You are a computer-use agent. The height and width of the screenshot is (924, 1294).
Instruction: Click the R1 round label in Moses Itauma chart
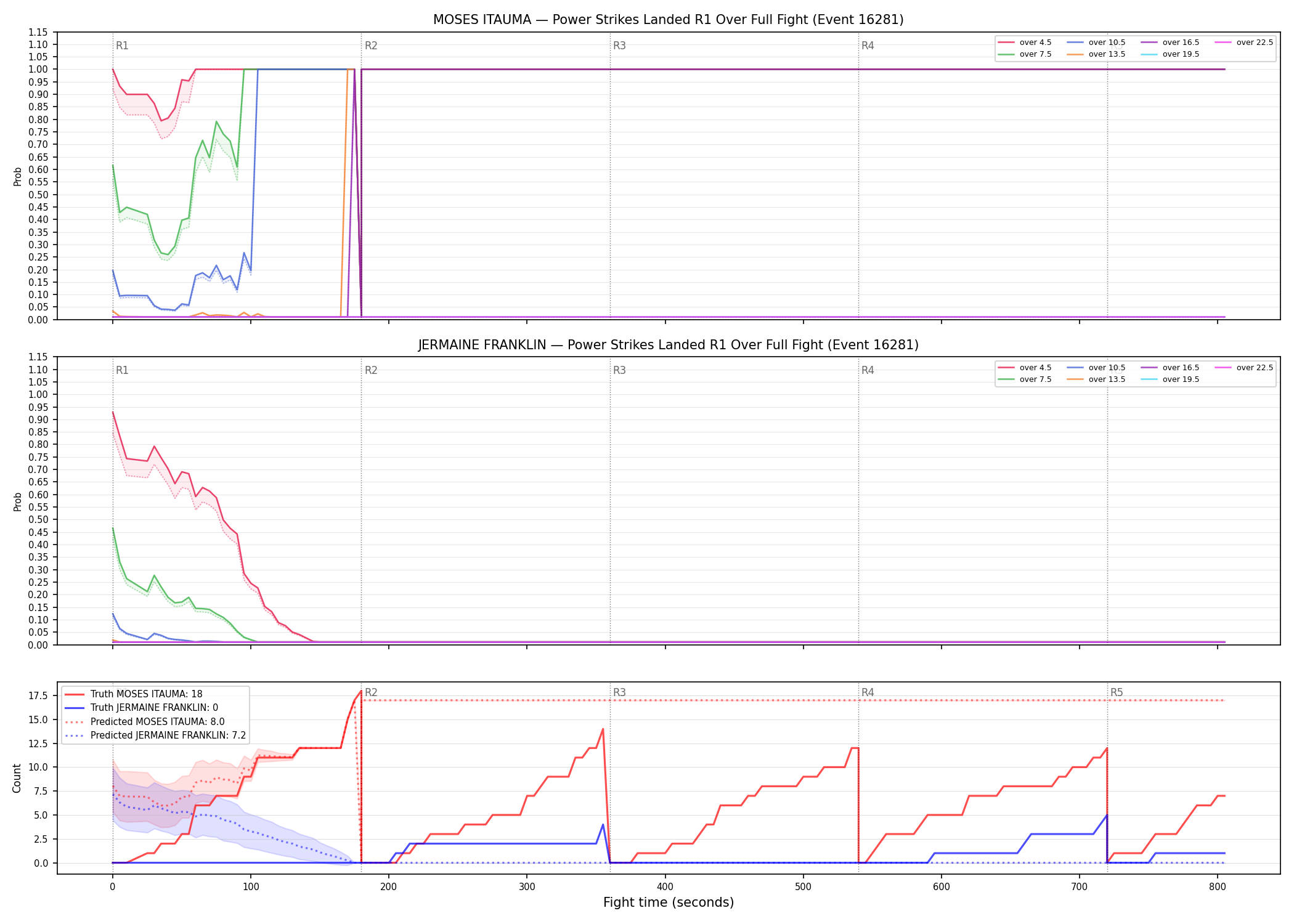pos(122,46)
